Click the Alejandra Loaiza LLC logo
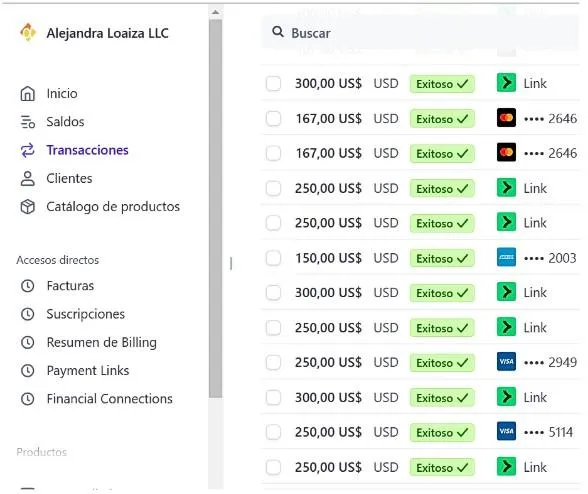This screenshot has height=494, width=588. pyautogui.click(x=28, y=33)
